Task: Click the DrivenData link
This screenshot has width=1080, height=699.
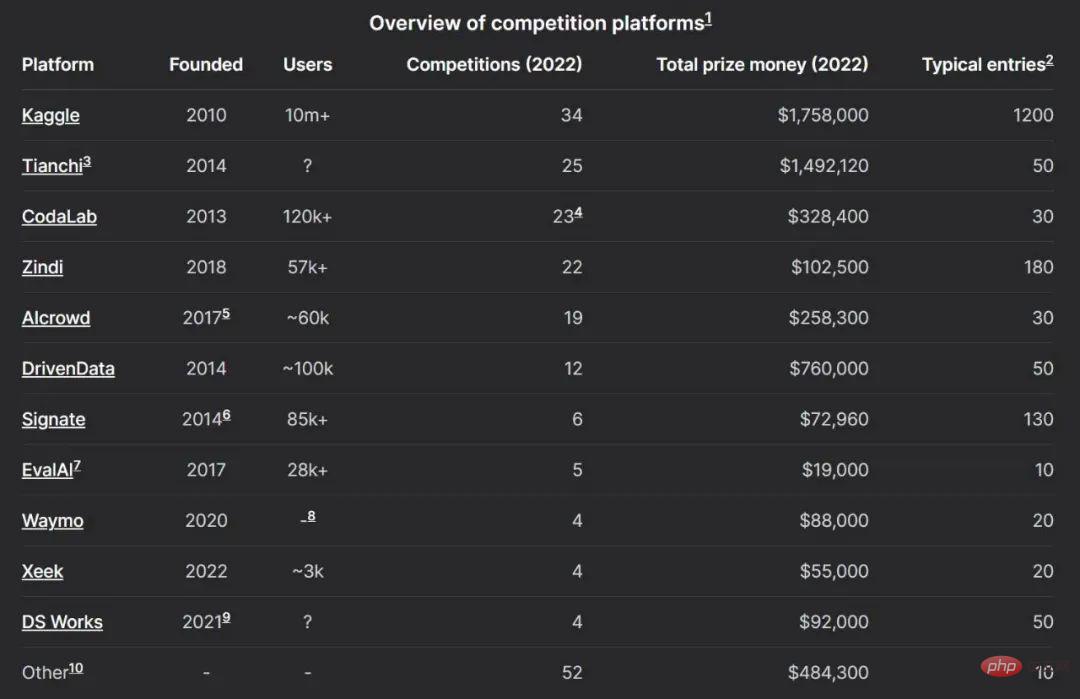Action: click(68, 369)
